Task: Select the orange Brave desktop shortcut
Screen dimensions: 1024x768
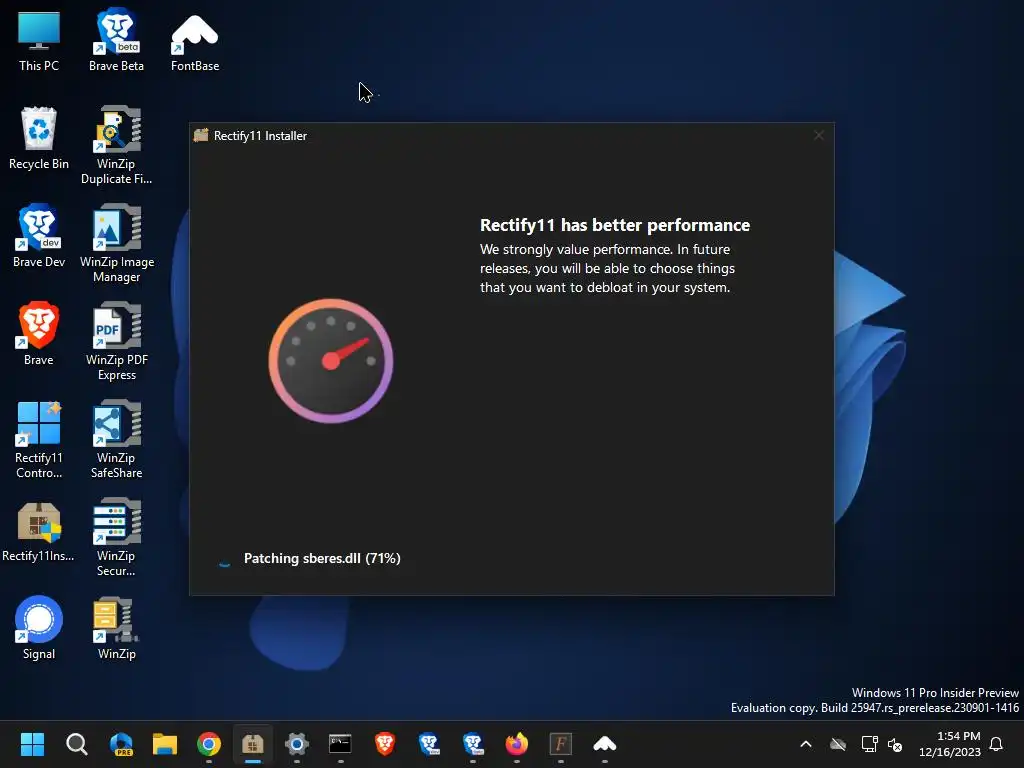Action: 39,334
